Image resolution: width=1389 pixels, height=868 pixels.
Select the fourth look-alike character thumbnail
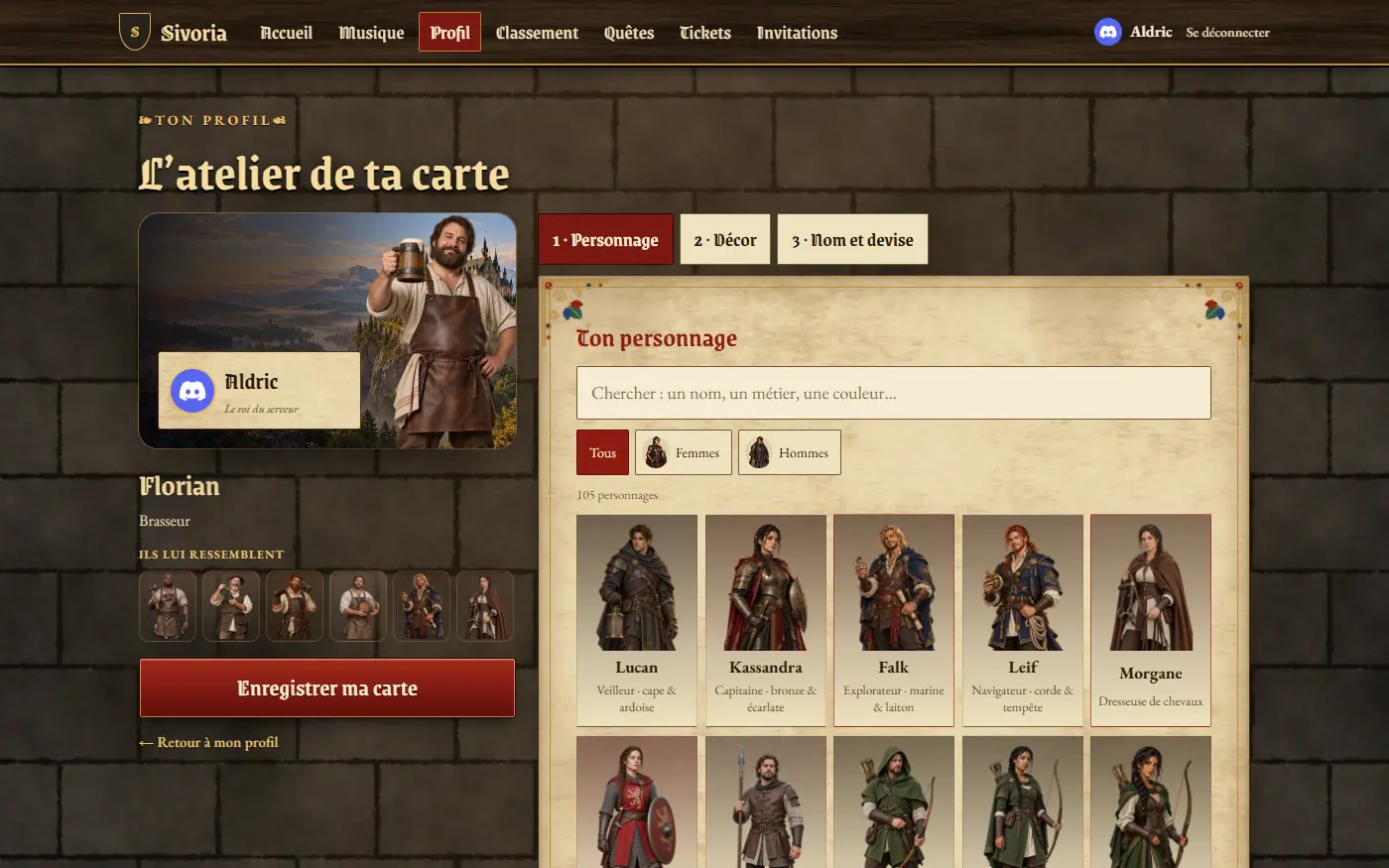358,605
